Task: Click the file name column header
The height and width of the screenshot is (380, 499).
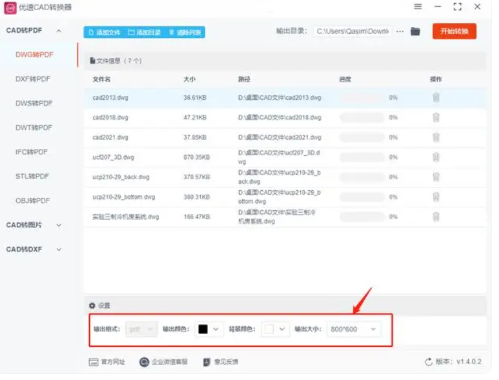Action: pyautogui.click(x=101, y=79)
